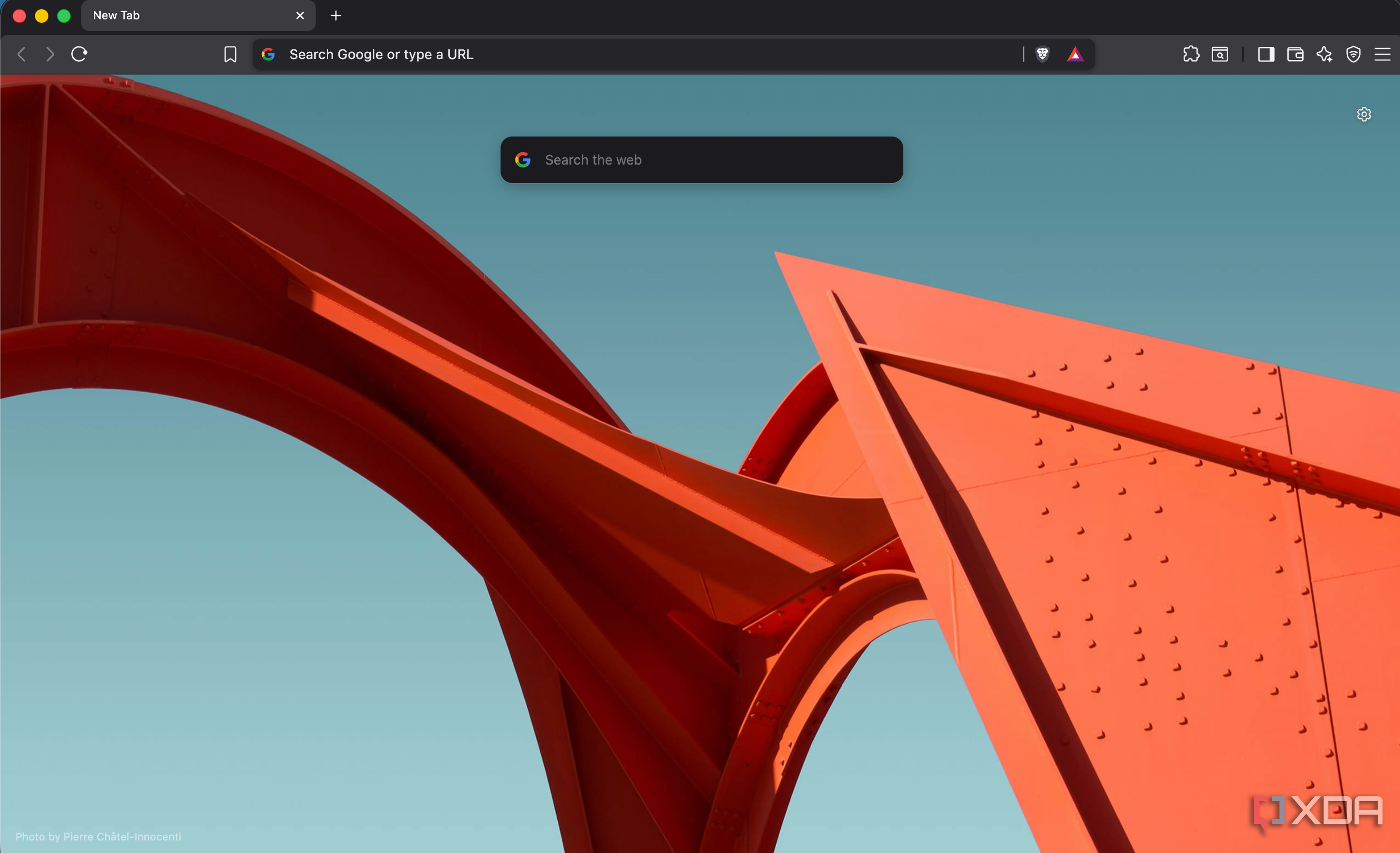Open Brave VPN shield icon
Image resolution: width=1400 pixels, height=853 pixels.
coord(1354,55)
